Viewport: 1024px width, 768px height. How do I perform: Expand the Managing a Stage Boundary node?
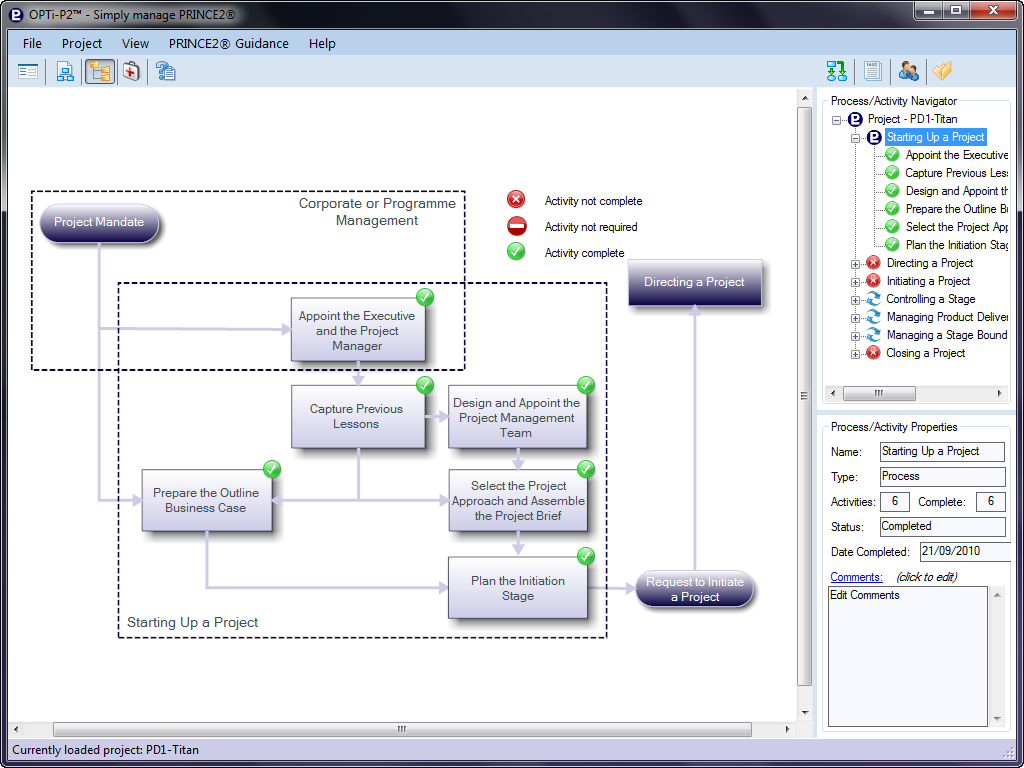pos(856,336)
